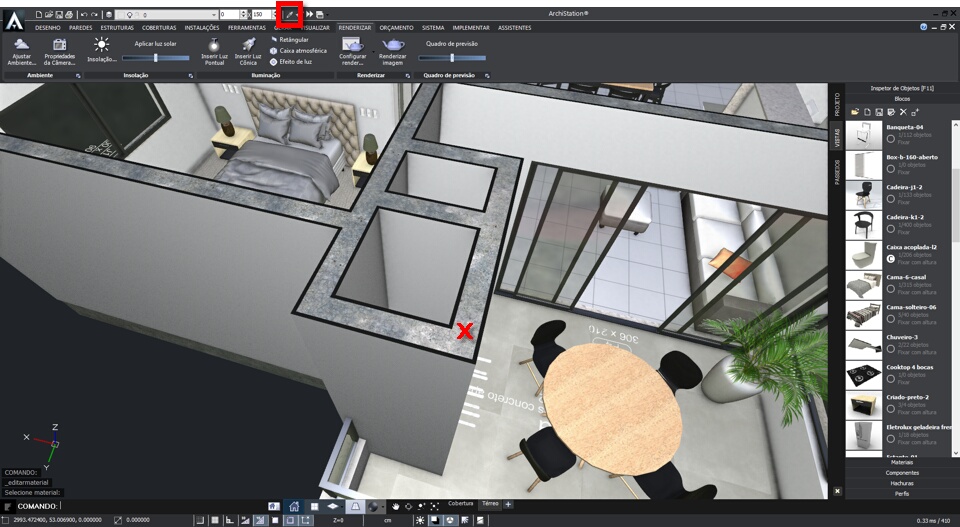Undo the last action
The width and height of the screenshot is (960, 527).
click(84, 14)
